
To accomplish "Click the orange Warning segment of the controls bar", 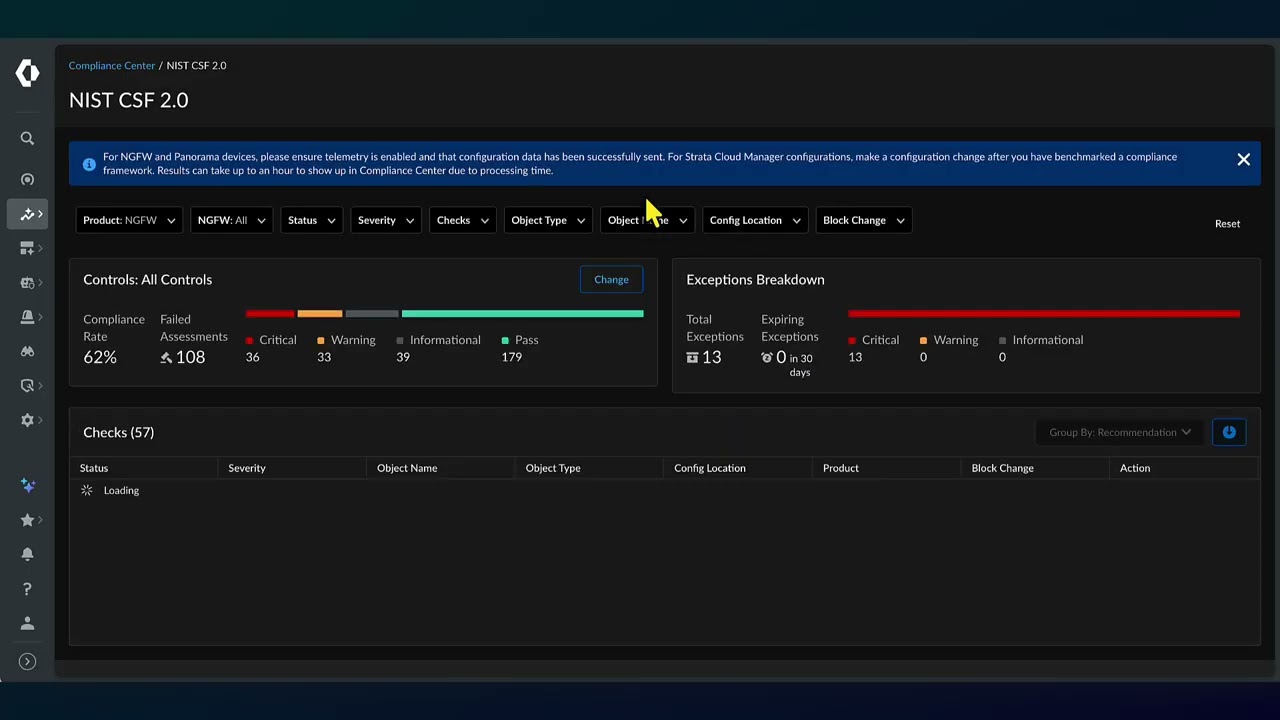I will tap(320, 314).
